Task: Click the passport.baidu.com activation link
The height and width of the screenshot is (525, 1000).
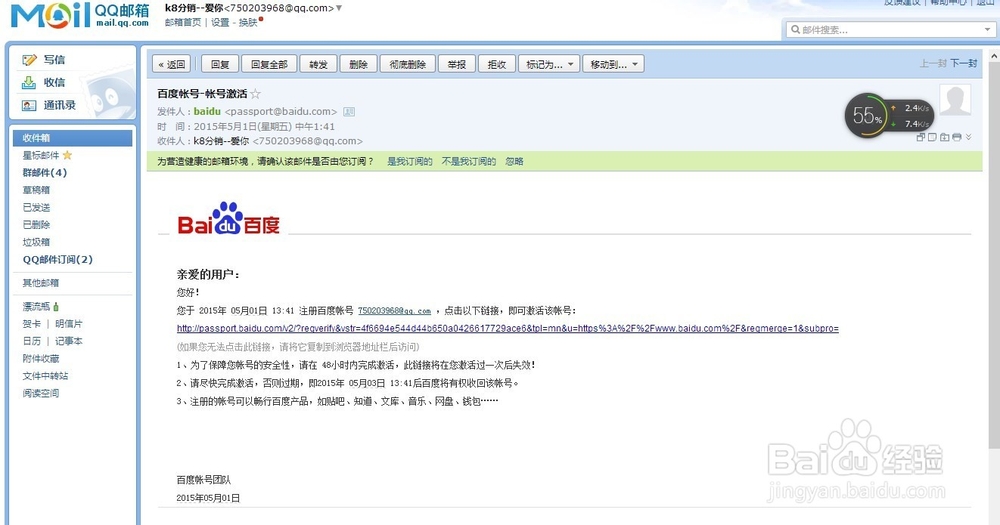Action: (x=508, y=329)
